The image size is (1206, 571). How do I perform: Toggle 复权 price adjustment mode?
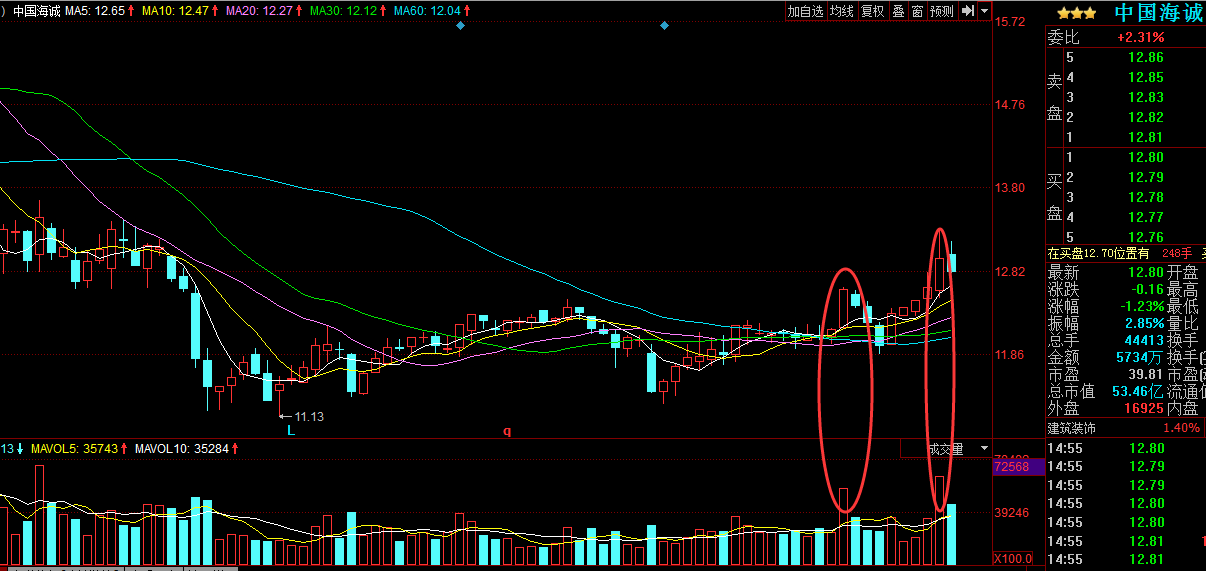tap(873, 11)
